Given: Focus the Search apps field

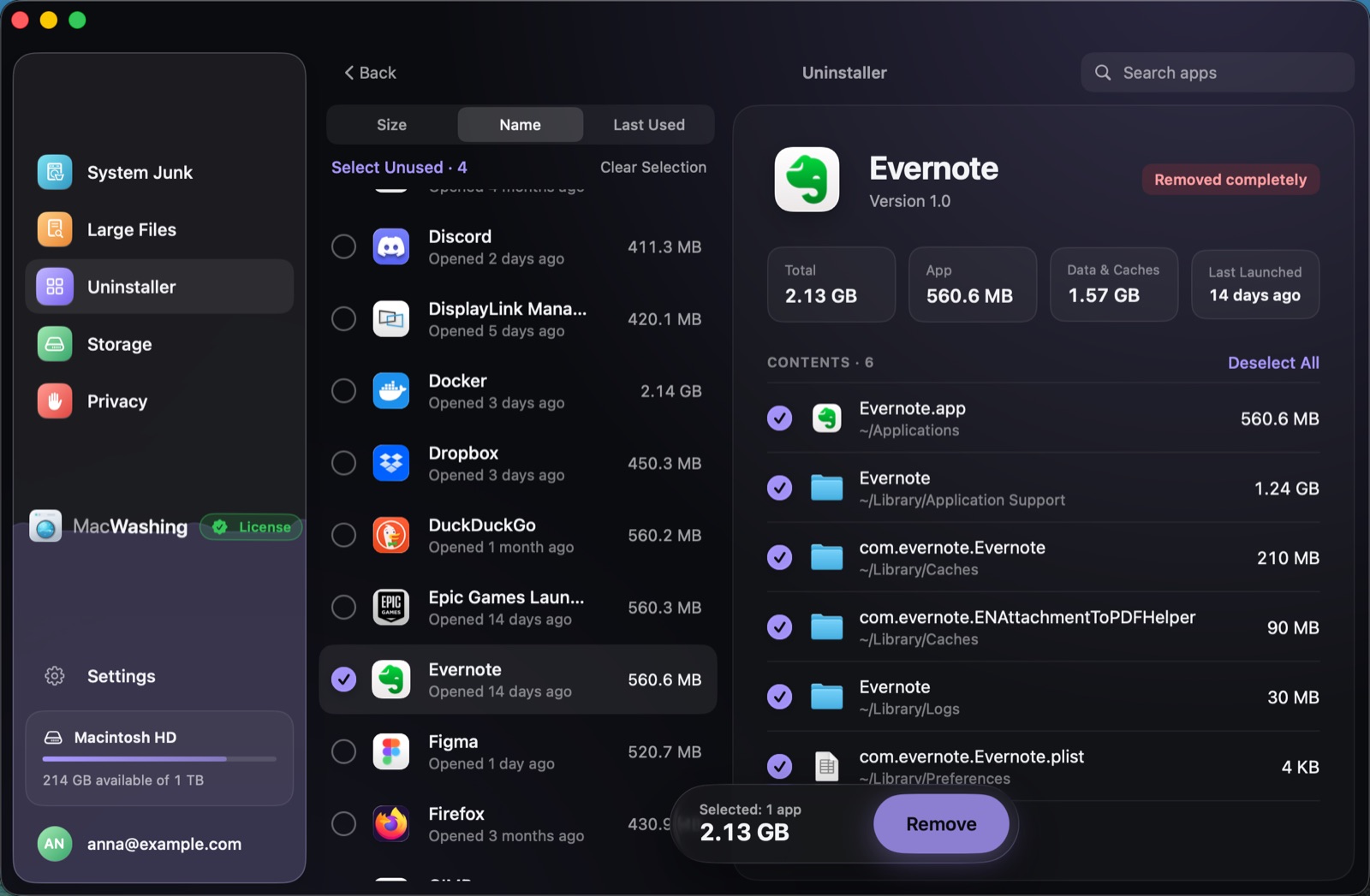Looking at the screenshot, I should pos(1217,73).
